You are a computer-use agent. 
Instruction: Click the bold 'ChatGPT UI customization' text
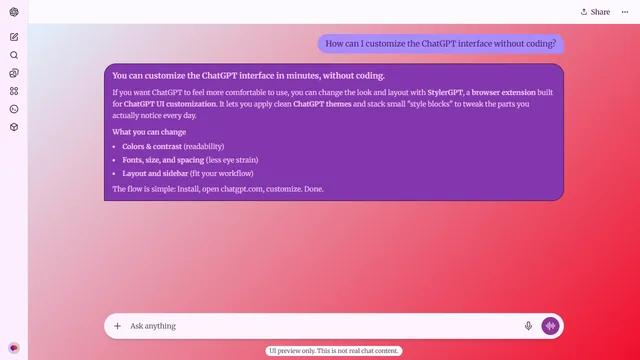click(x=170, y=104)
